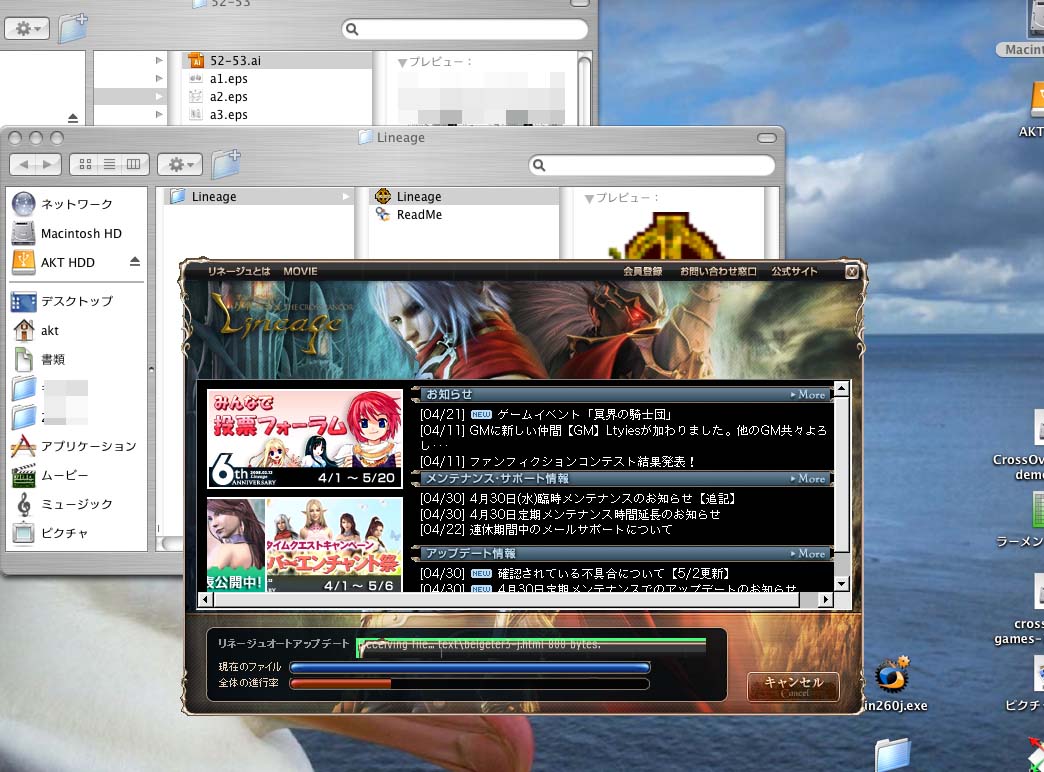This screenshot has height=772, width=1044.
Task: Select the CrossOver demo icon on the desktop
Action: [1019, 446]
